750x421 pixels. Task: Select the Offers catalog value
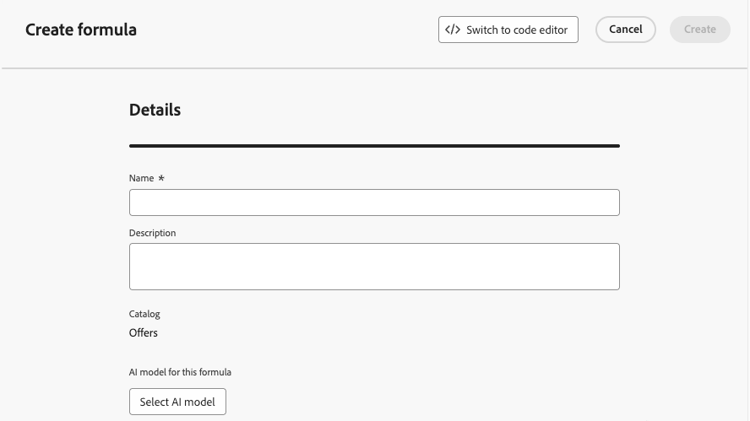[x=143, y=332]
